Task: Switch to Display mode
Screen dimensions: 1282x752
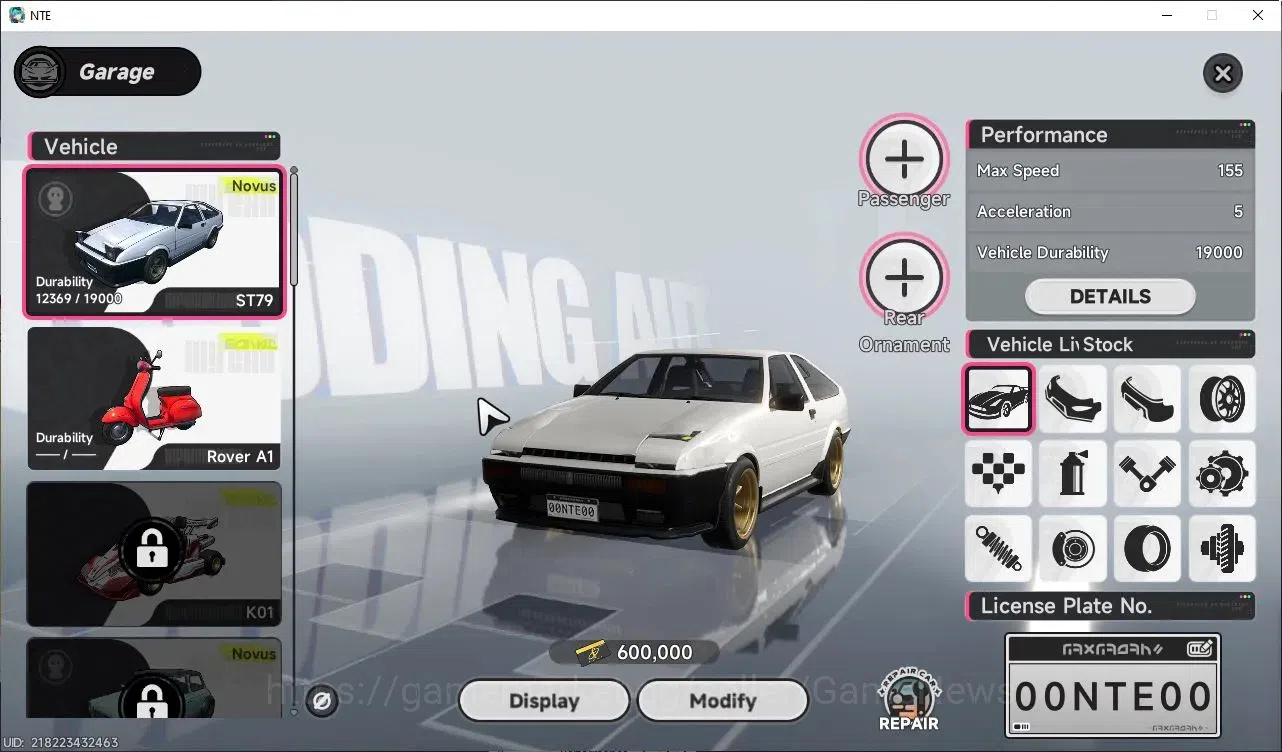Action: point(544,701)
